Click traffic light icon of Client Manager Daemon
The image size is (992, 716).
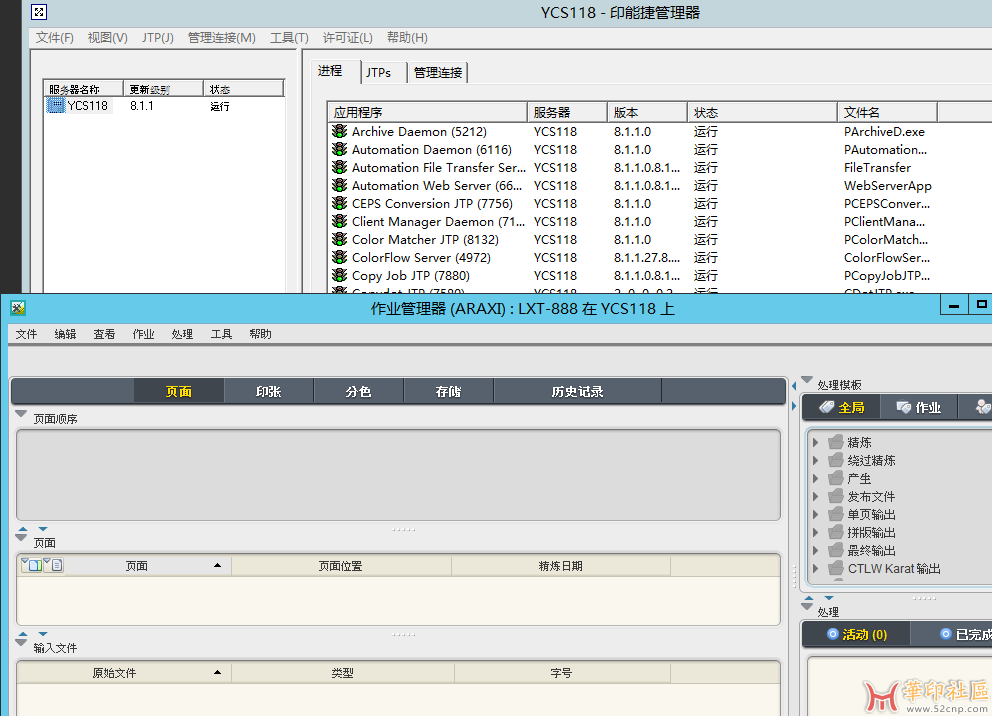(x=340, y=221)
